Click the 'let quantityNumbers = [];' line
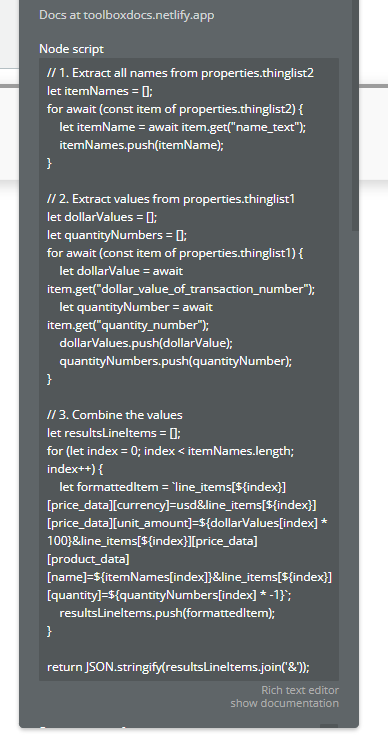 tap(117, 235)
